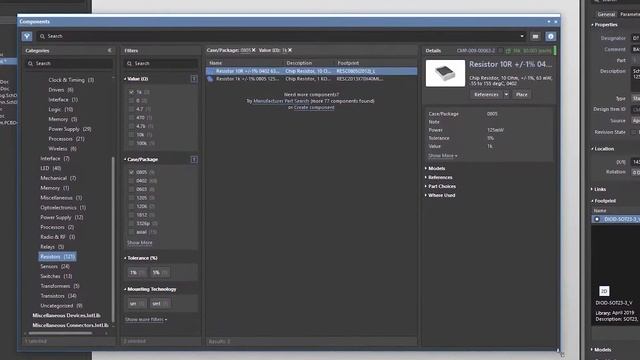This screenshot has height=360, width=640.
Task: Collapse the Categories pane with double chevron
Action: 109,50
